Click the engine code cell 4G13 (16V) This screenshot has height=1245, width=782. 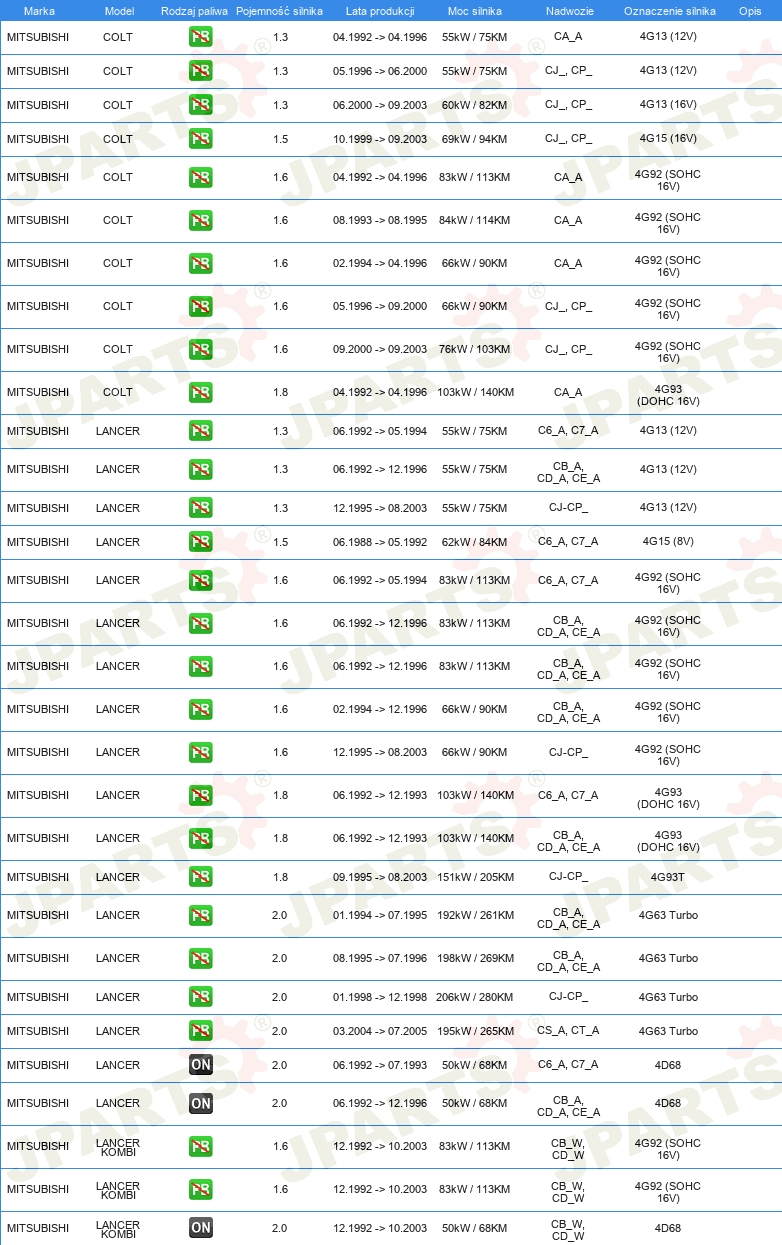668,105
